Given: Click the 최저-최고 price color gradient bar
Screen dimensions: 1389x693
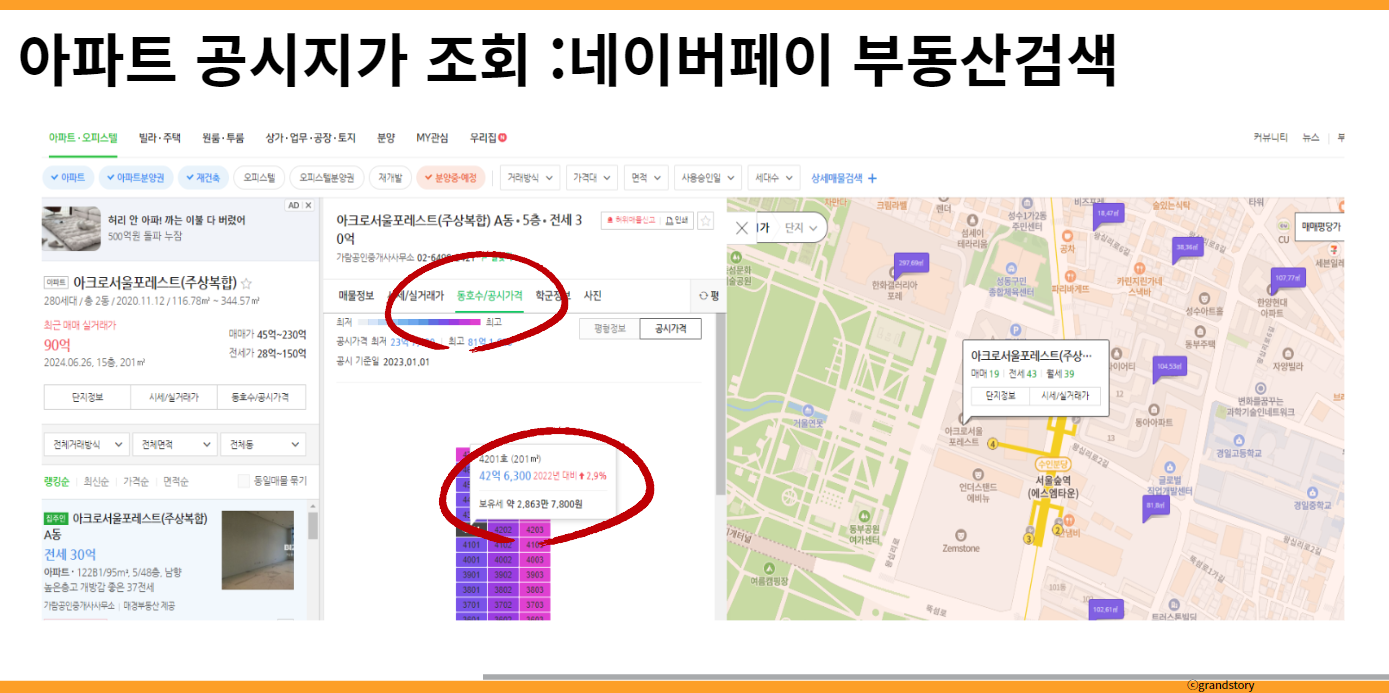Looking at the screenshot, I should [418, 323].
